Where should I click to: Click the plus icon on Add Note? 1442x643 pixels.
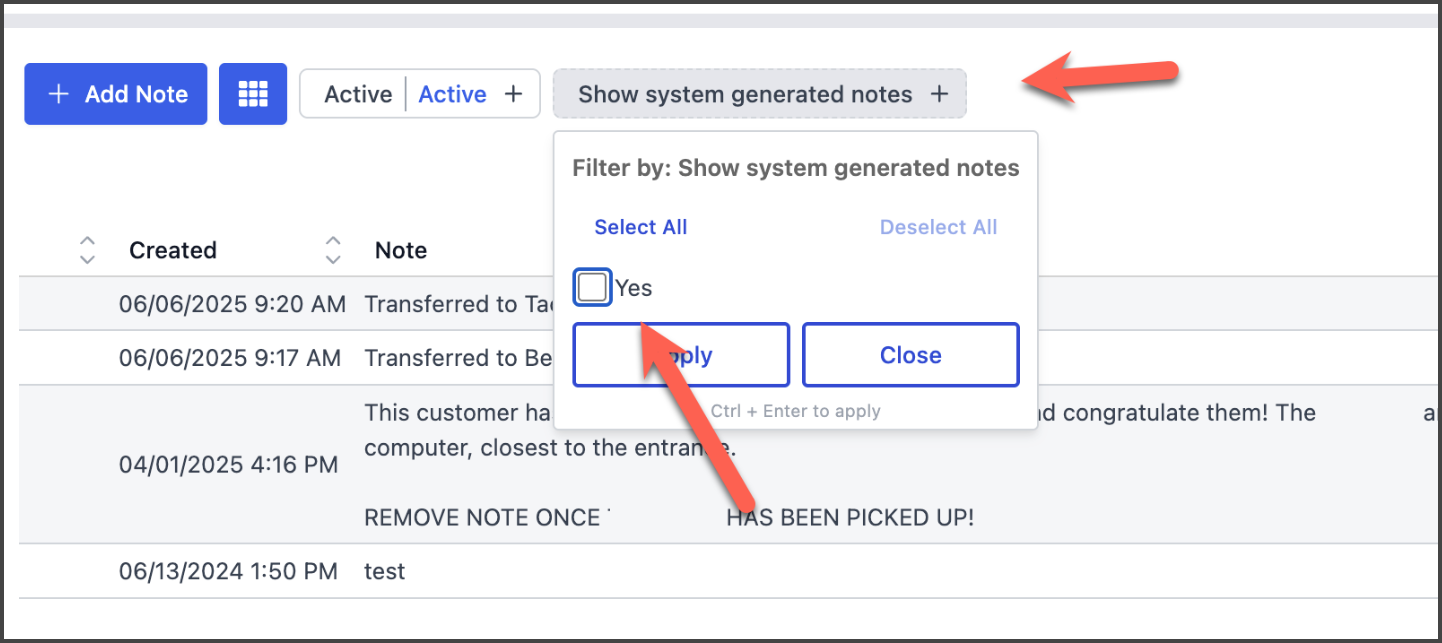coord(59,94)
